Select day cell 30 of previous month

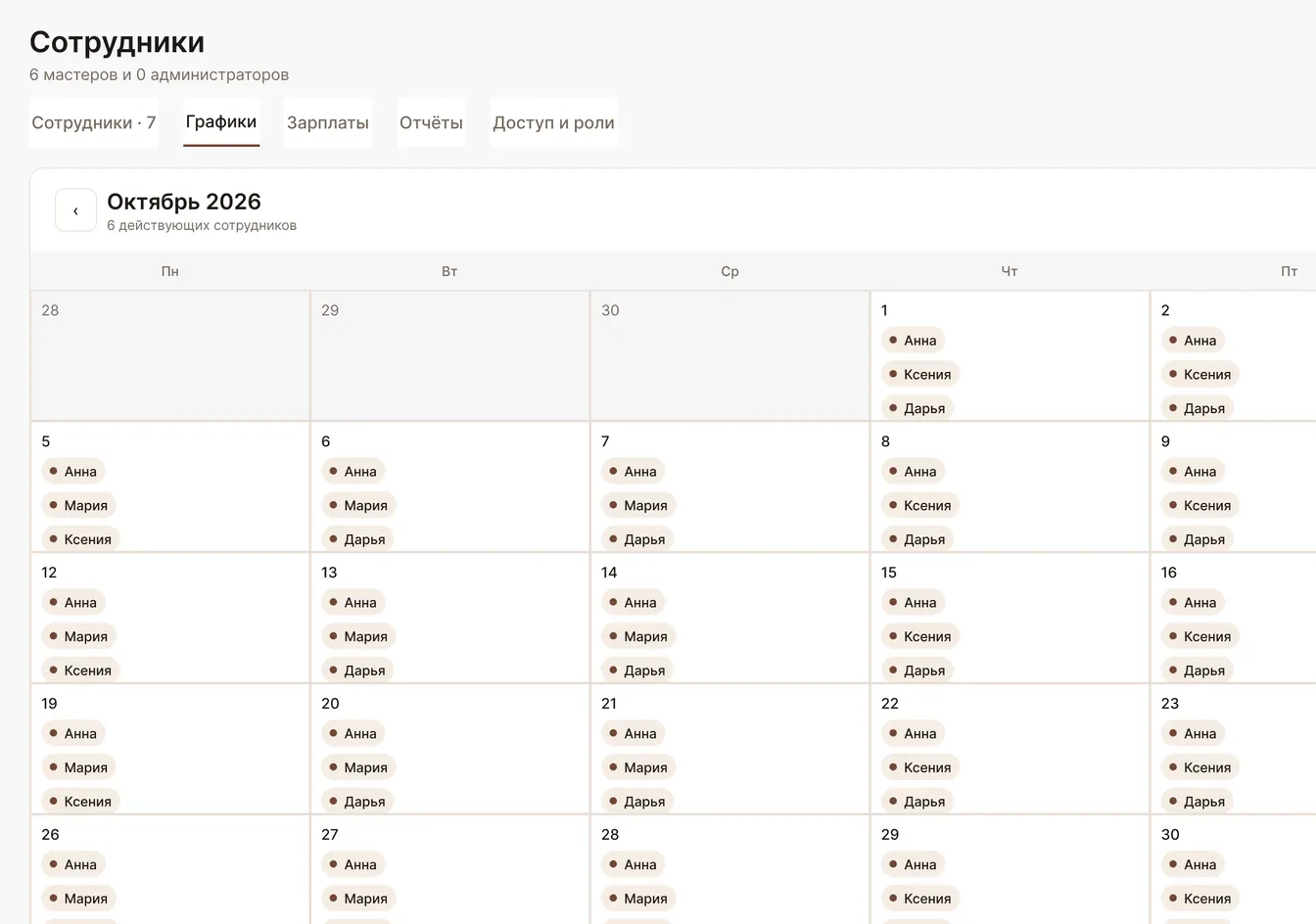point(729,356)
